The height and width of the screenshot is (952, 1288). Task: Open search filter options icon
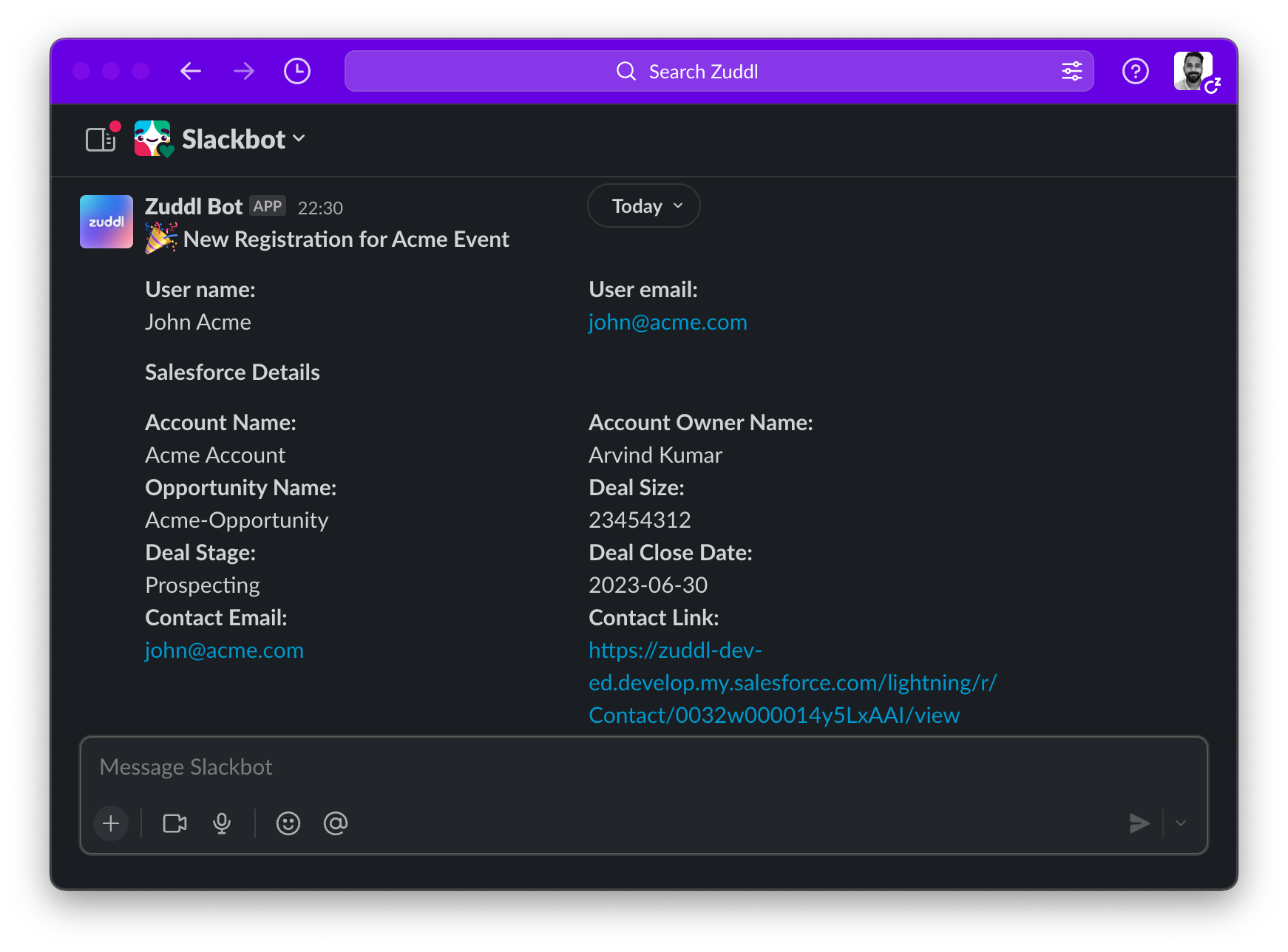pyautogui.click(x=1071, y=71)
